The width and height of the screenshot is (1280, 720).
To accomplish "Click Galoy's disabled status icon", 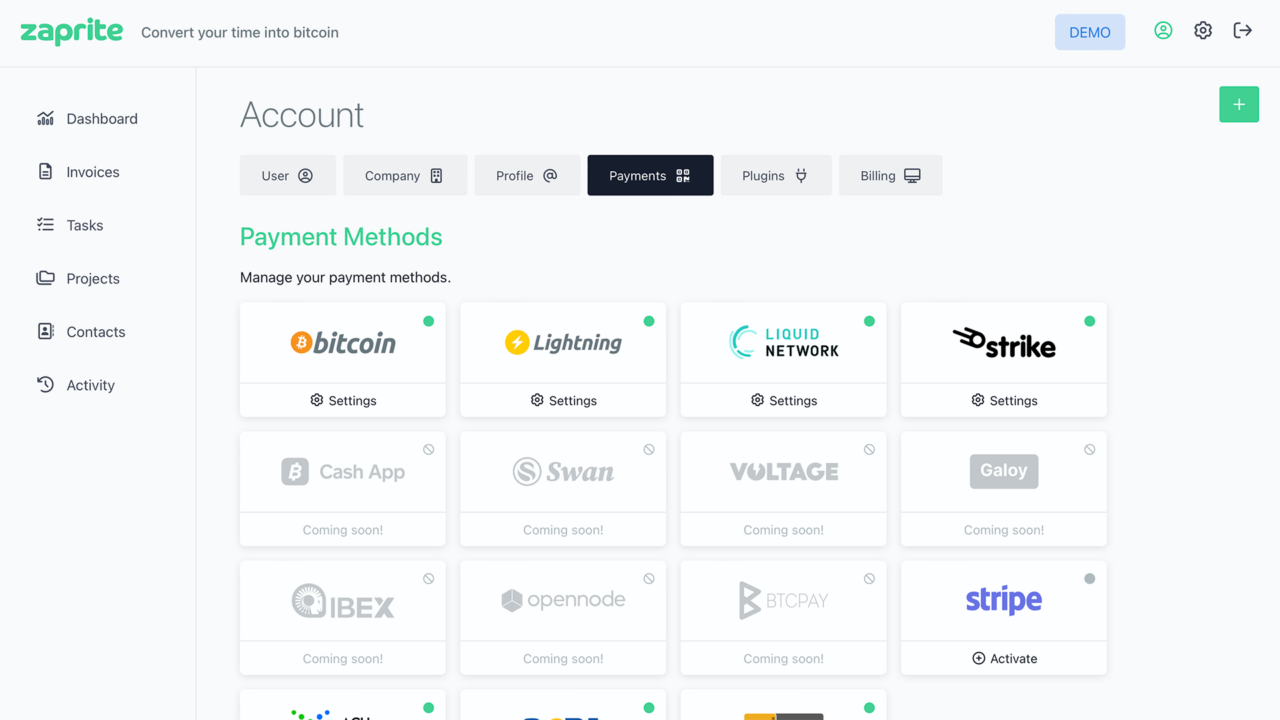I will point(1090,450).
